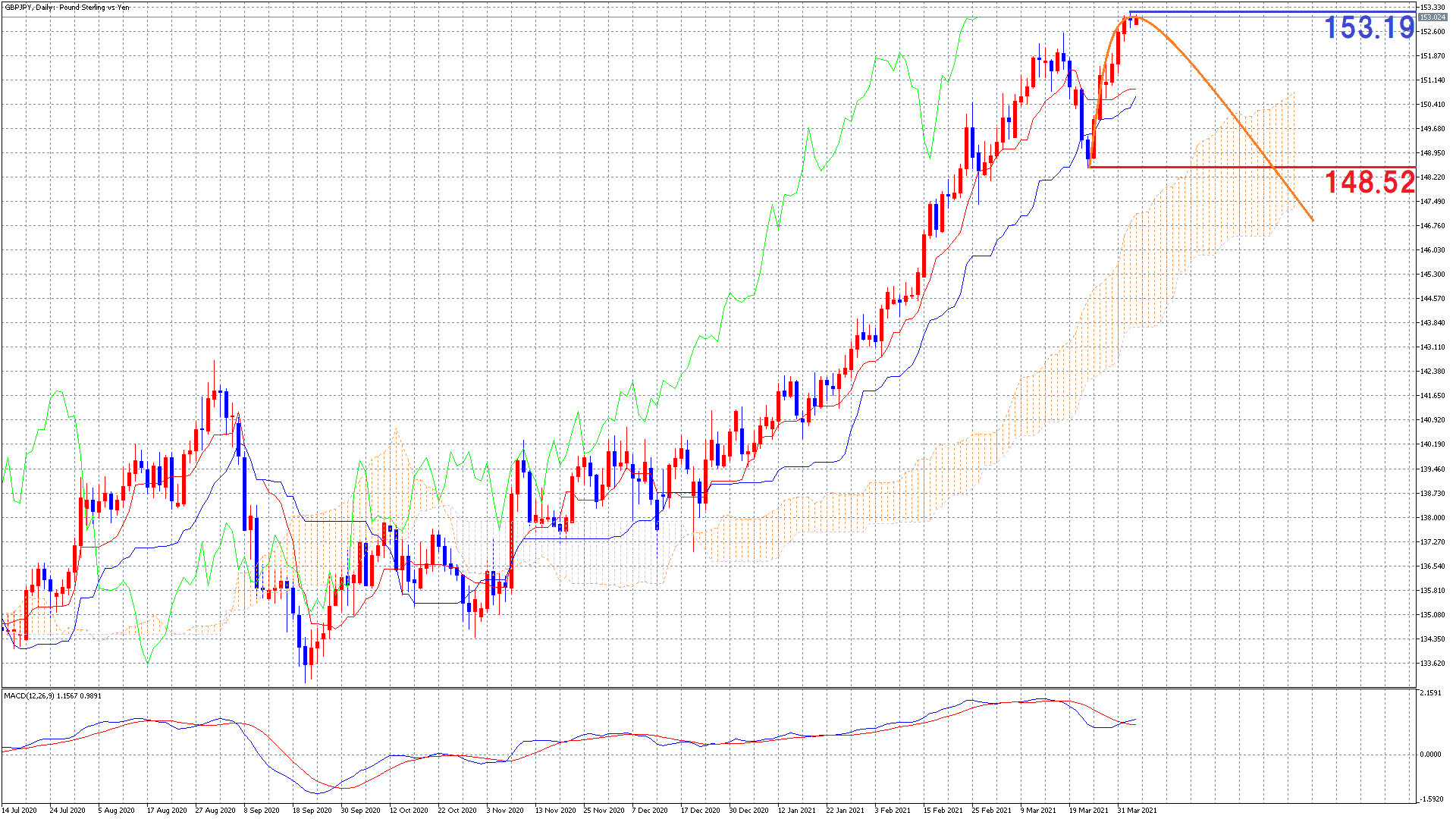
Task: Click the 136.540 price scale value
Action: click(1432, 566)
